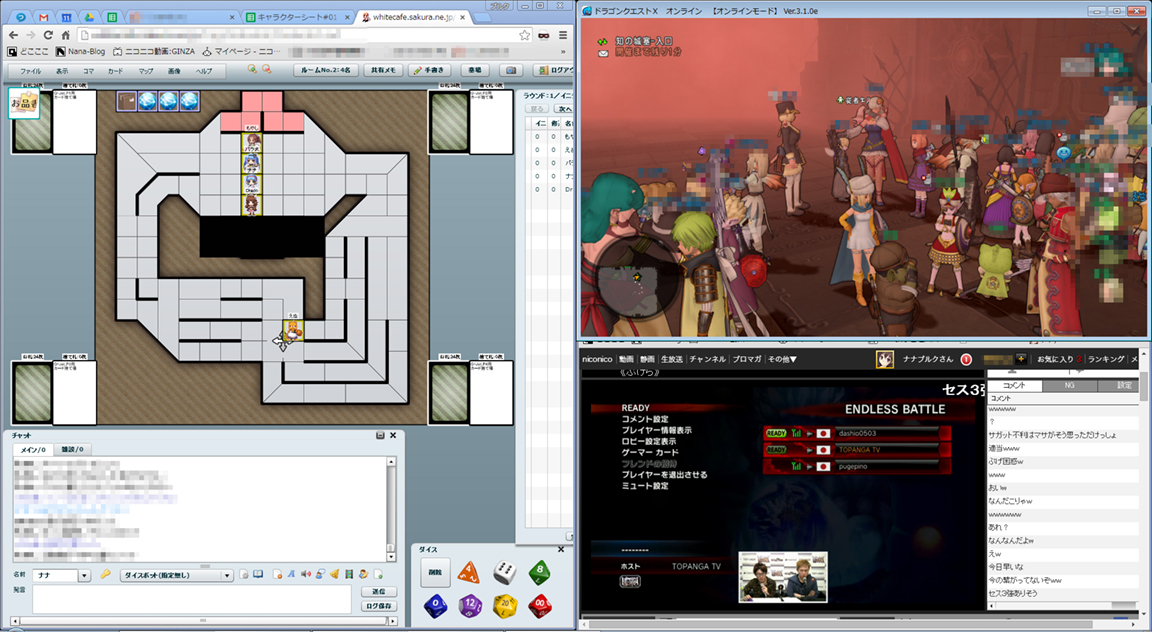Viewport: 1152px width, 632px height.
Task: Open the カード menu
Action: click(115, 71)
